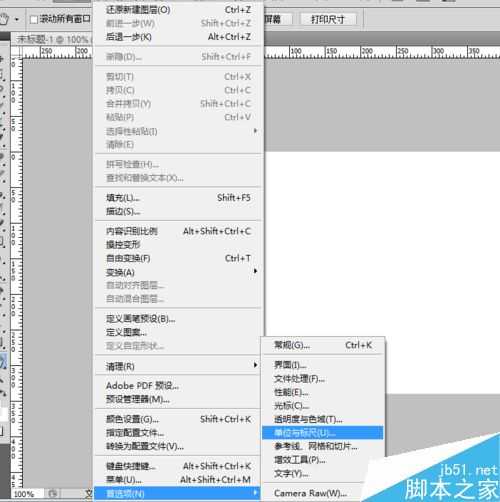Click the 打印尺寸 button
The height and width of the screenshot is (502, 500).
328,19
